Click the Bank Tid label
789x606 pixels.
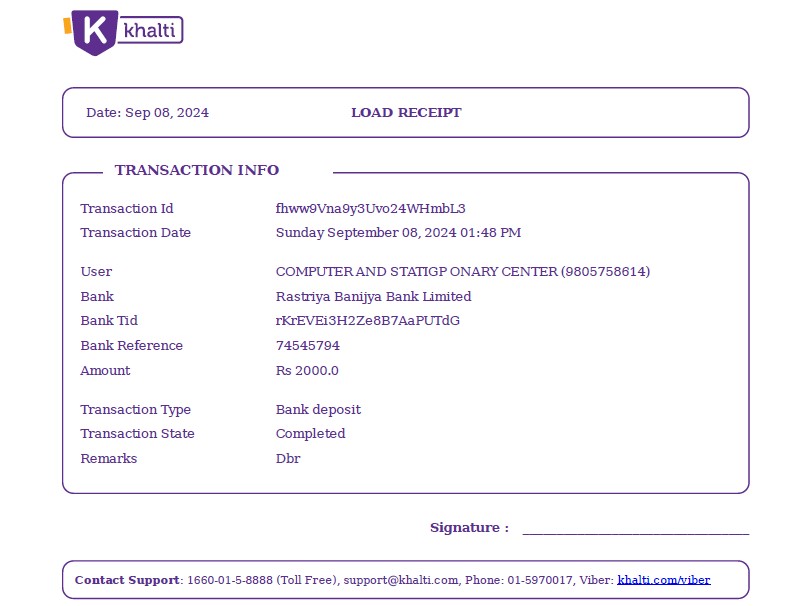pyautogui.click(x=109, y=321)
